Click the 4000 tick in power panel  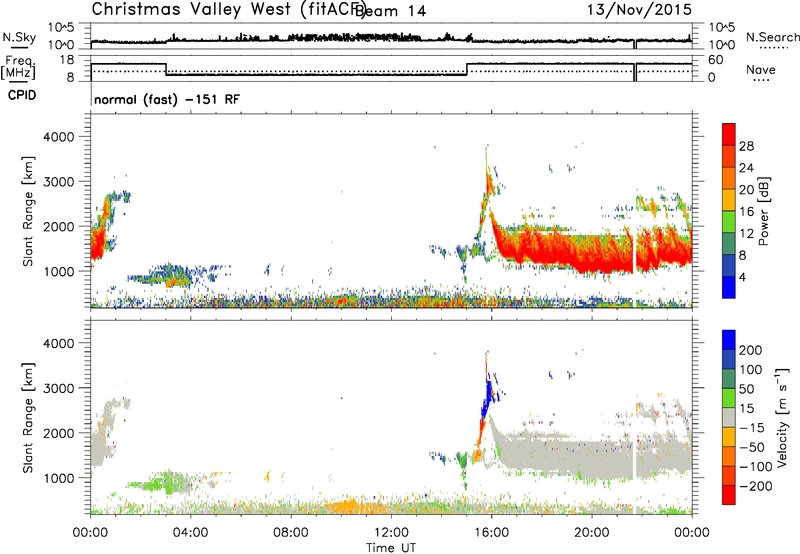(x=59, y=137)
